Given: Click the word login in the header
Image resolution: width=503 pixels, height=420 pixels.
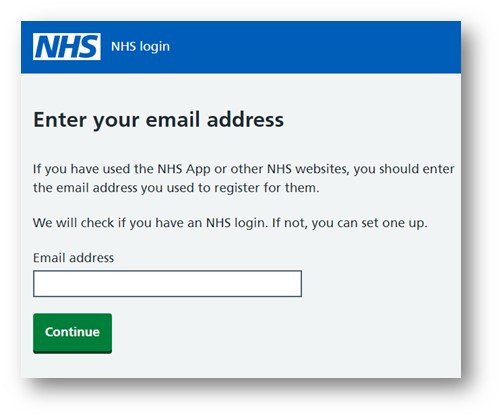Looking at the screenshot, I should pos(155,47).
